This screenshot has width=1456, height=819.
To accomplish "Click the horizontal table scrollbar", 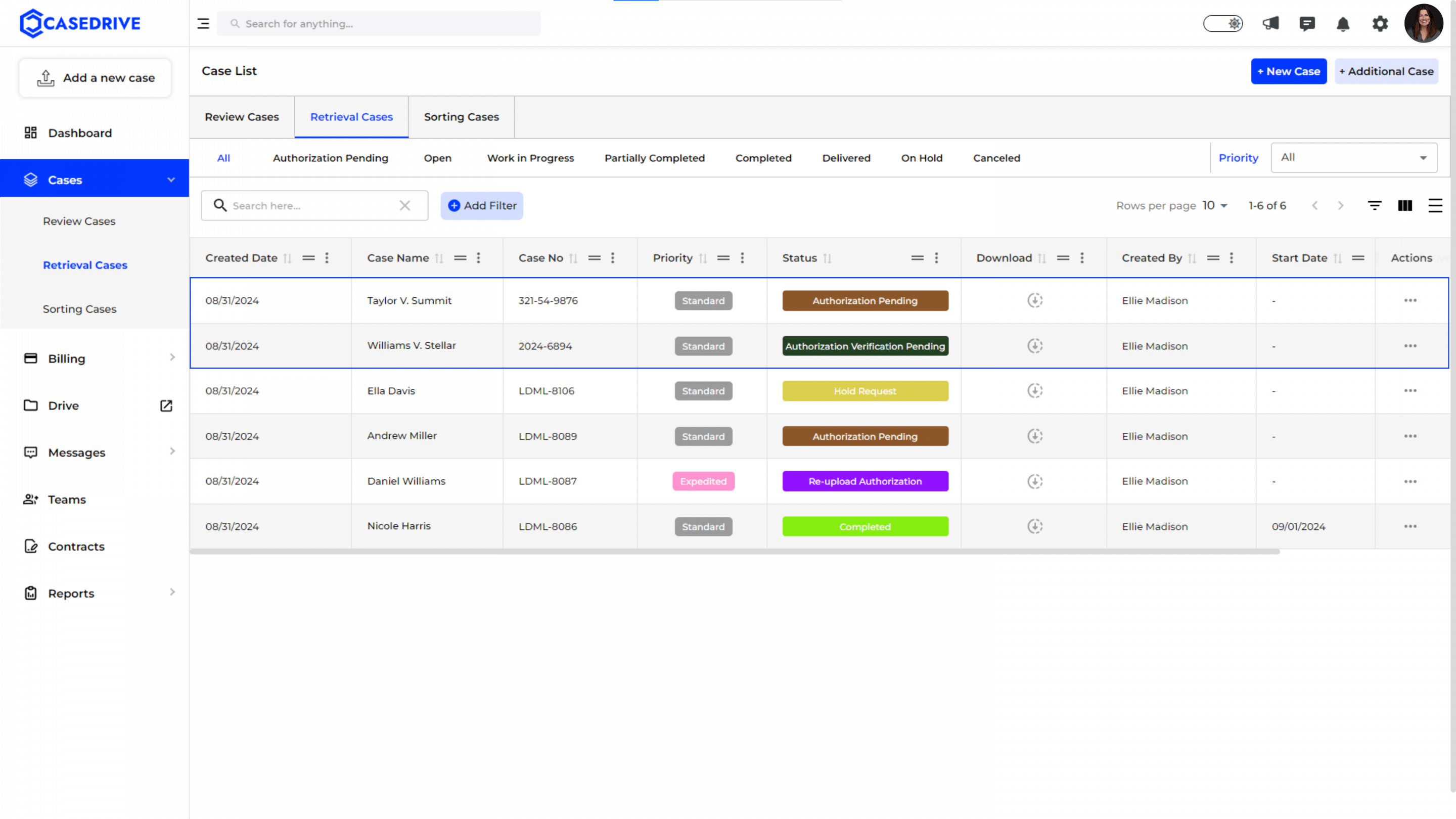I will (x=735, y=552).
